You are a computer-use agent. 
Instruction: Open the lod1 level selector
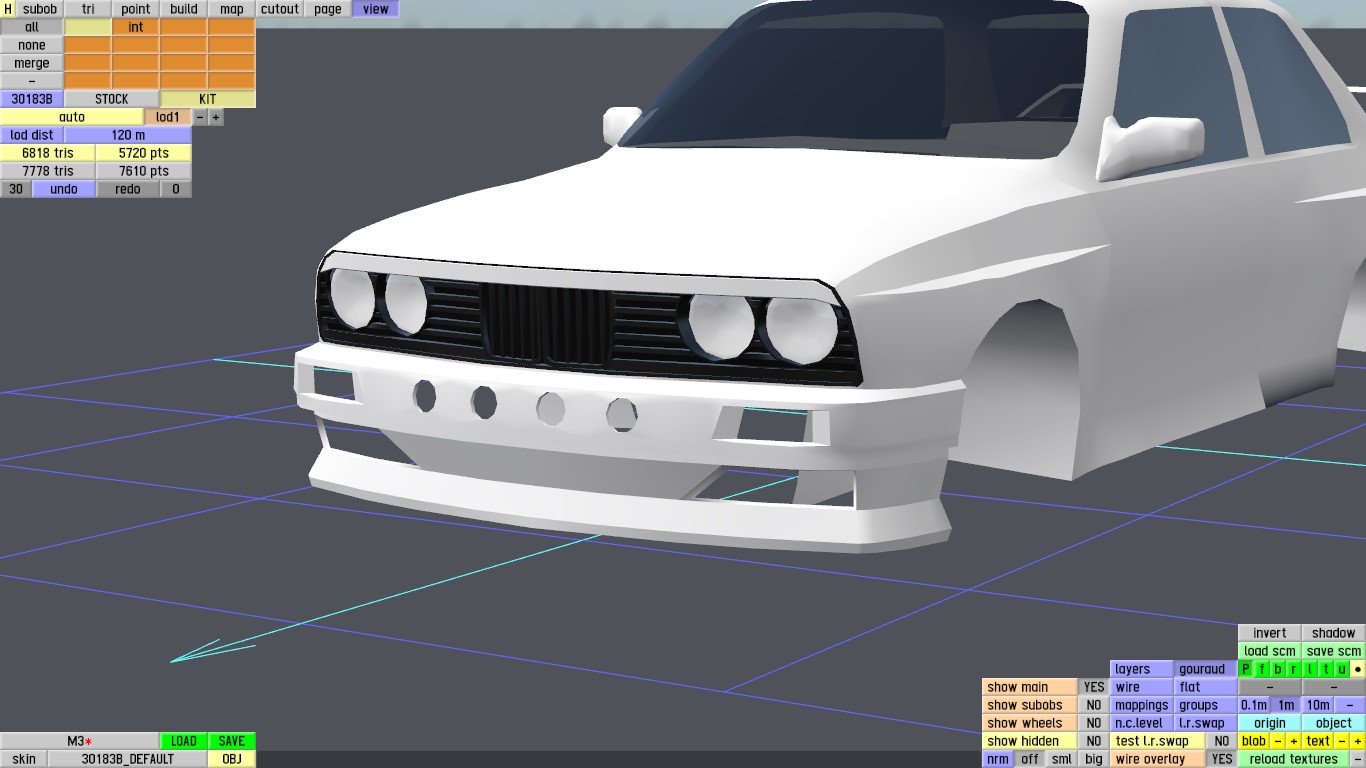point(168,117)
